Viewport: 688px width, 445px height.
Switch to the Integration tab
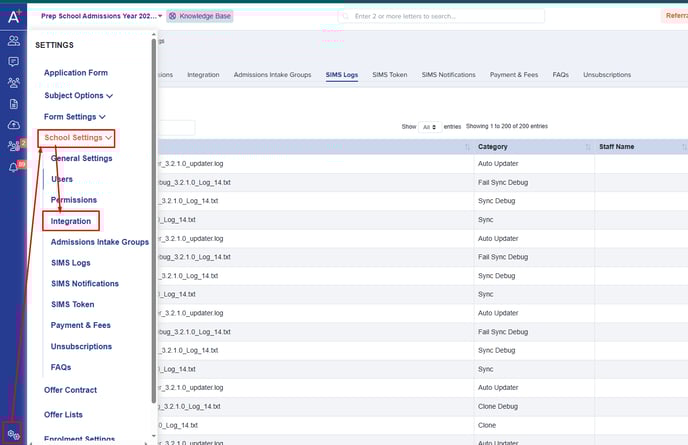click(203, 75)
